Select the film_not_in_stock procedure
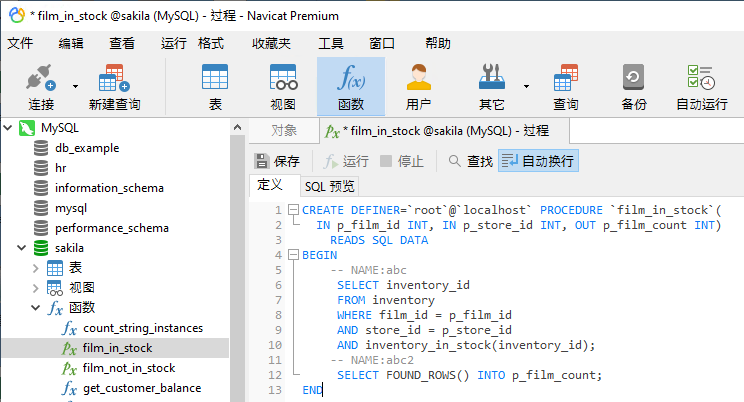The width and height of the screenshot is (744, 402). 129,368
